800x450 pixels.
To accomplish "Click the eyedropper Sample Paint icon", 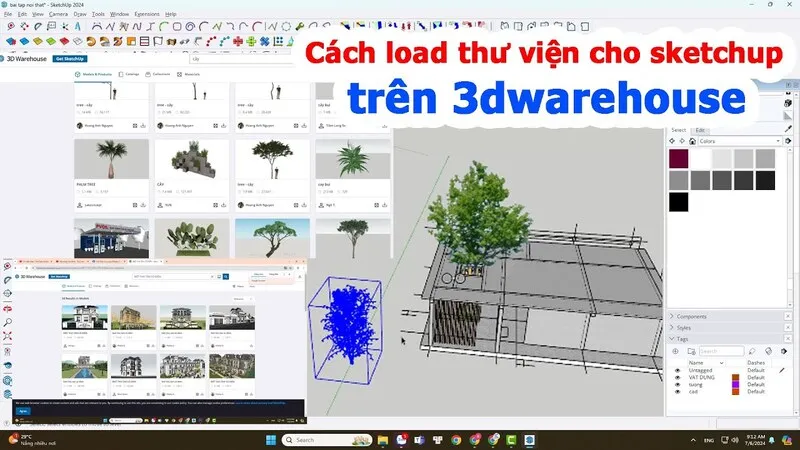I will click(x=788, y=129).
